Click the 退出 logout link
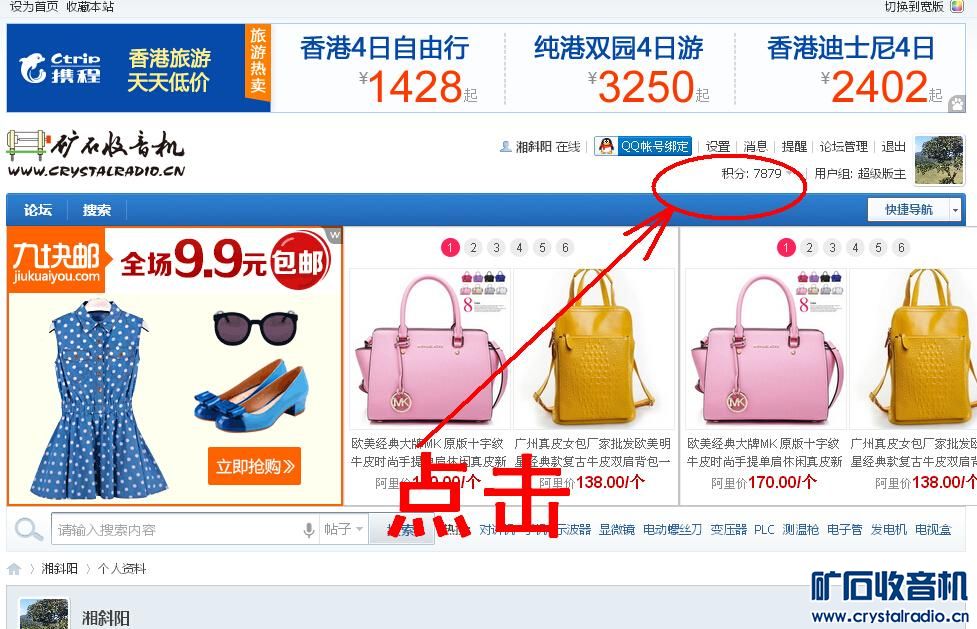The width and height of the screenshot is (977, 629). (893, 146)
